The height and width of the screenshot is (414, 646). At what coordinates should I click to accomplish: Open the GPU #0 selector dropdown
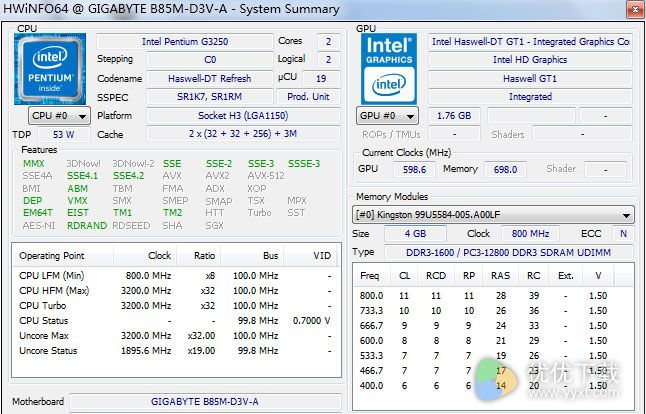click(x=387, y=116)
